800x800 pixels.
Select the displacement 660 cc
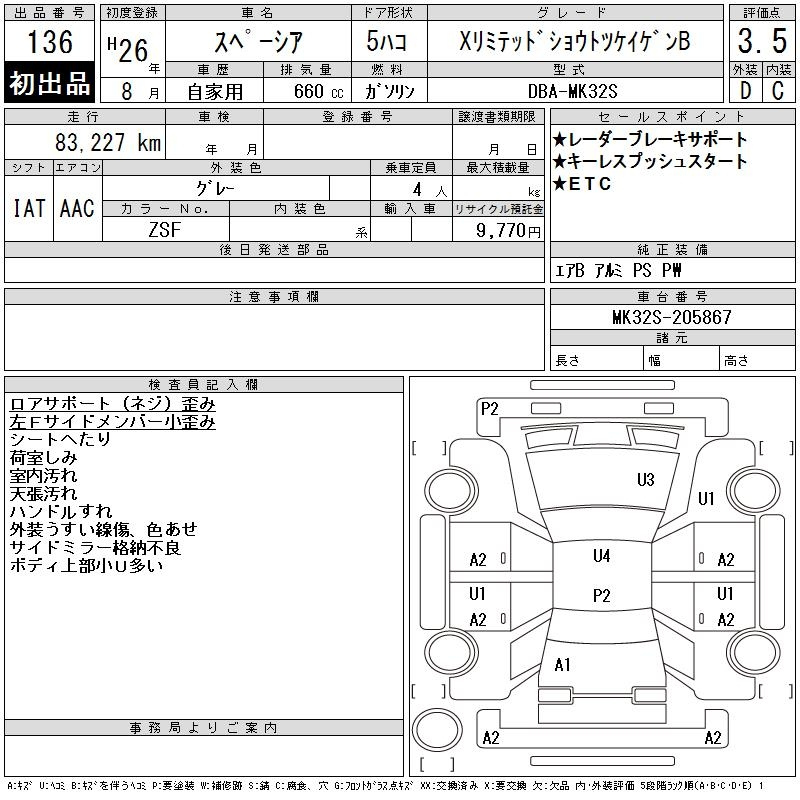(x=318, y=91)
